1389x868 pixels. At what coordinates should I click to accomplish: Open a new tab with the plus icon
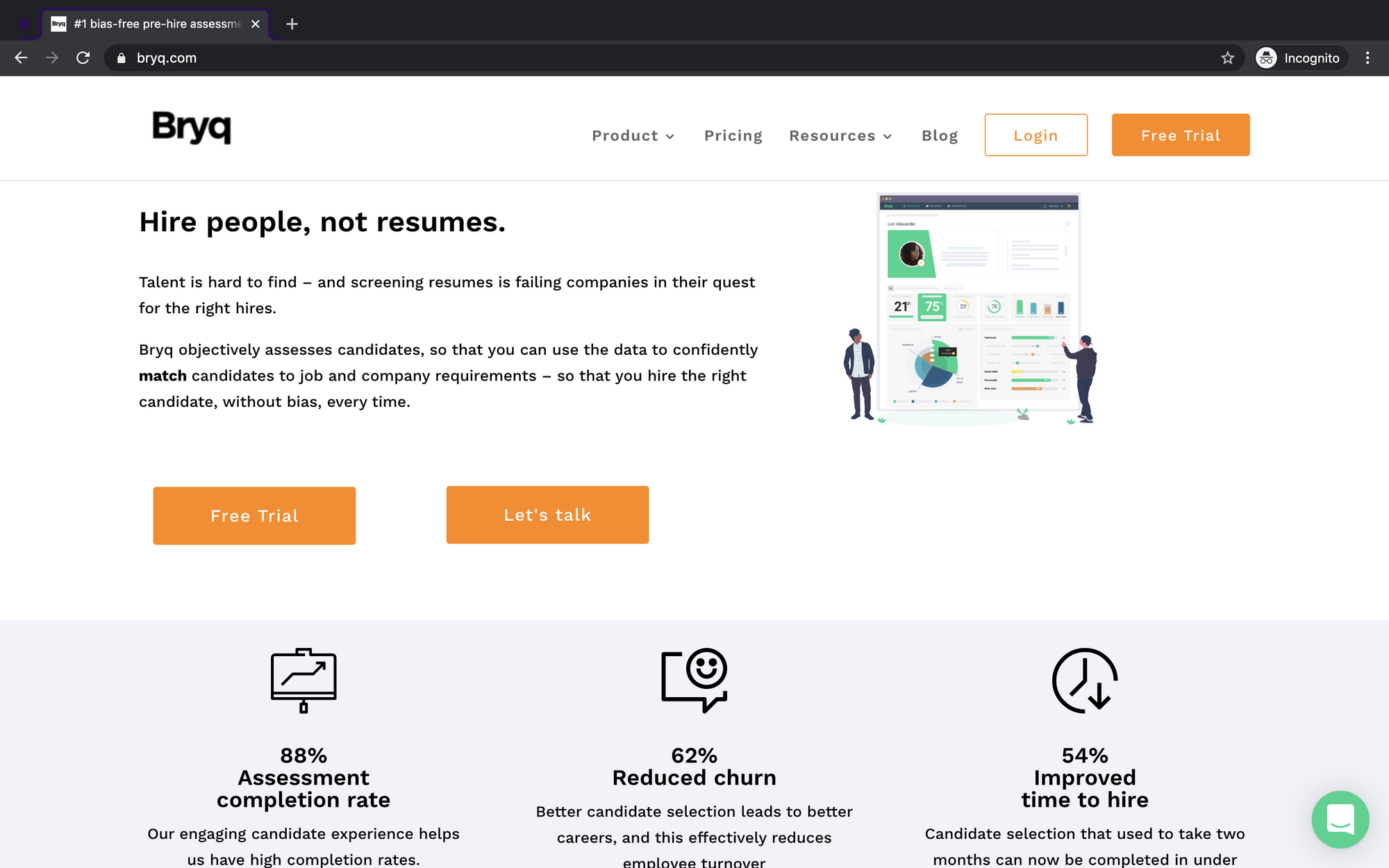(x=292, y=24)
